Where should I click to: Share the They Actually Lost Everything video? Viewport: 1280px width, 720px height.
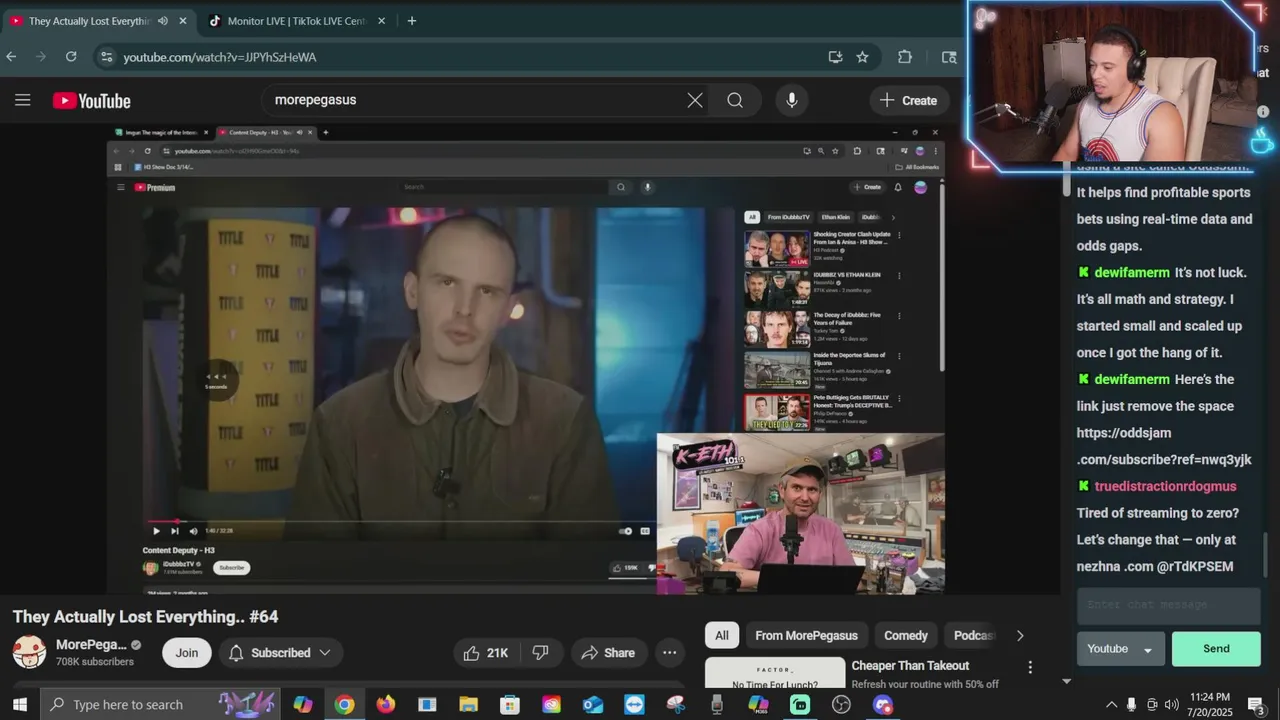[x=608, y=653]
